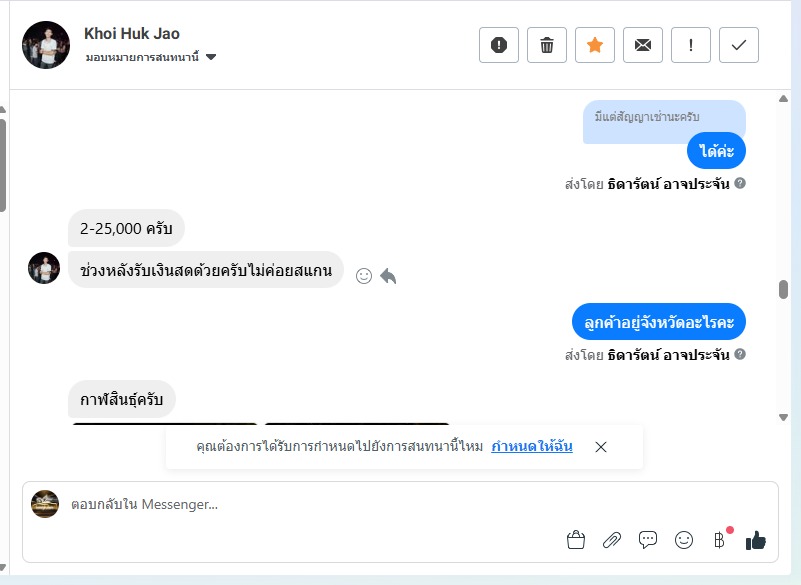Click the Baht payment icon
Viewport: 801px width, 585px height.
pyautogui.click(x=719, y=540)
